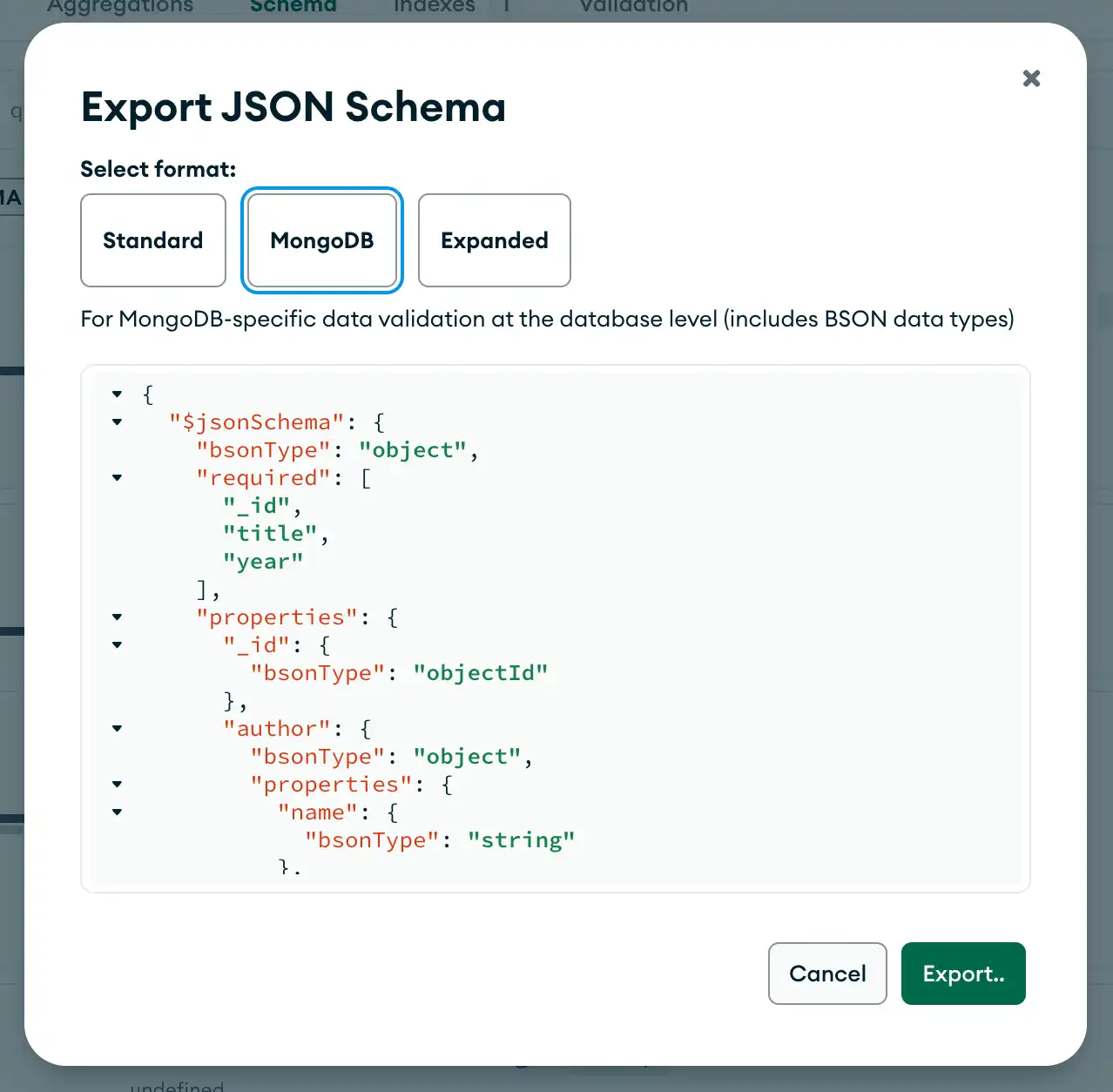The height and width of the screenshot is (1092, 1113).
Task: Open the Schema tab
Action: [293, 7]
